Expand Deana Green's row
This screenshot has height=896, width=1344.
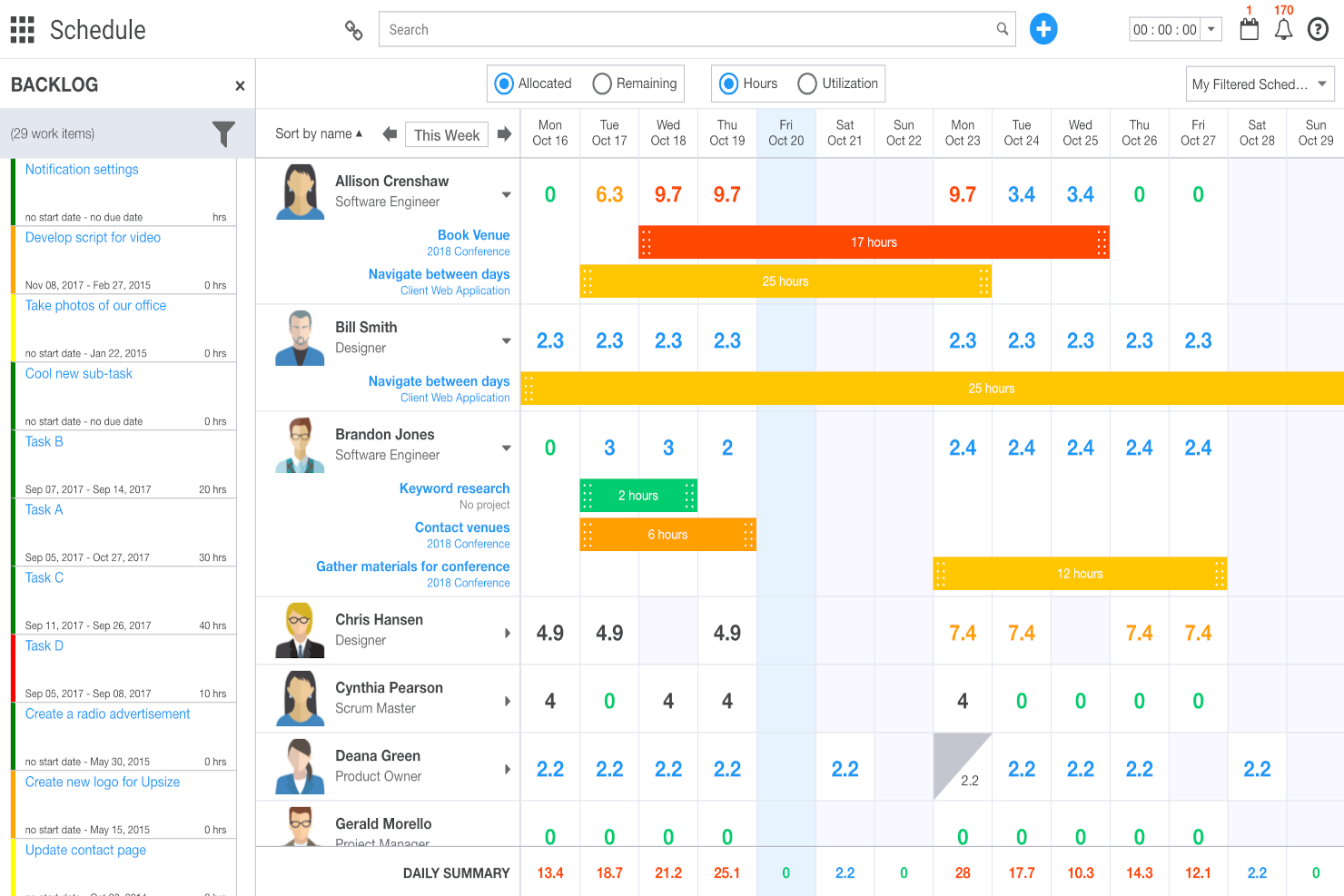508,769
